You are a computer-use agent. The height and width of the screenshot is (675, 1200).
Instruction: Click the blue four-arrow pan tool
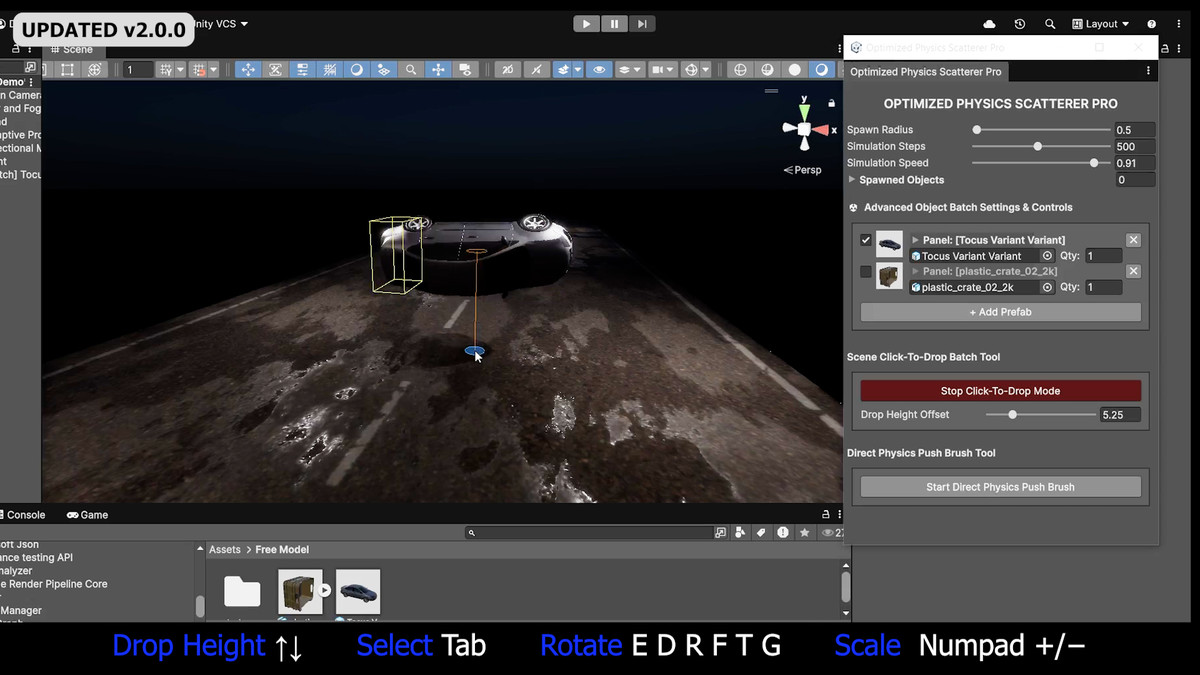pos(438,69)
